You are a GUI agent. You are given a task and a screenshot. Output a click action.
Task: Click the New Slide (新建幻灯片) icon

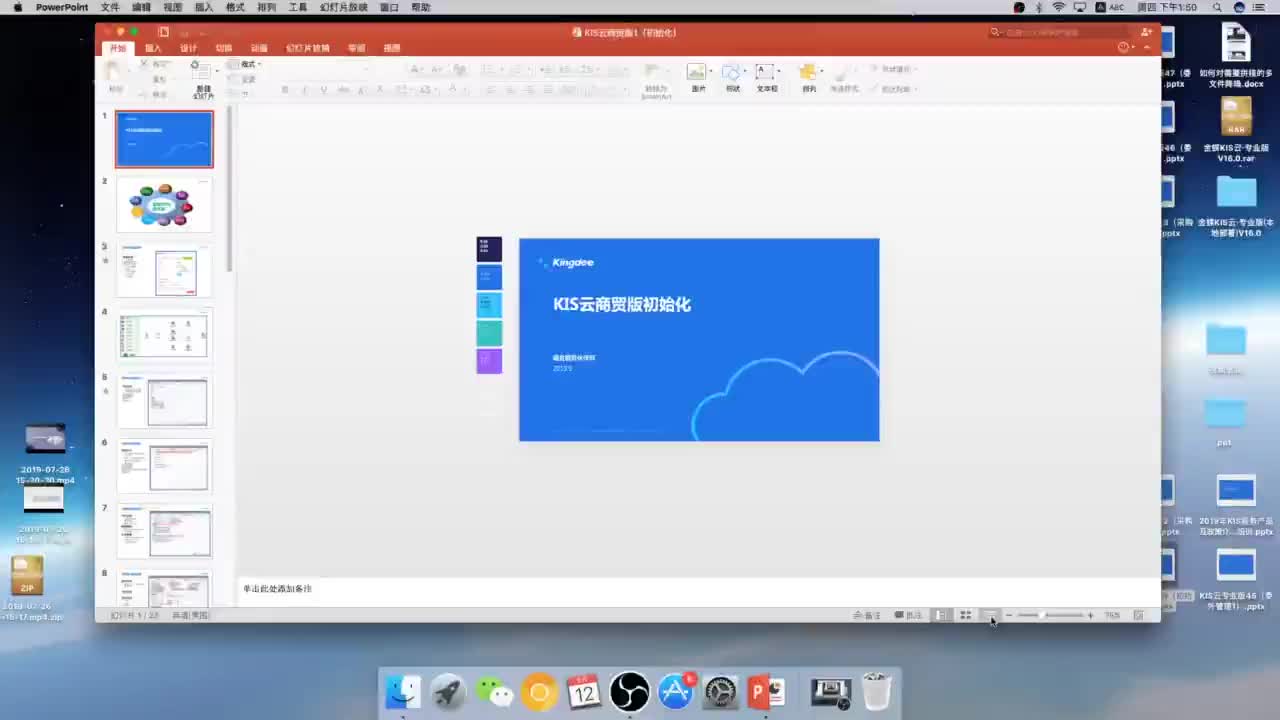(x=203, y=73)
